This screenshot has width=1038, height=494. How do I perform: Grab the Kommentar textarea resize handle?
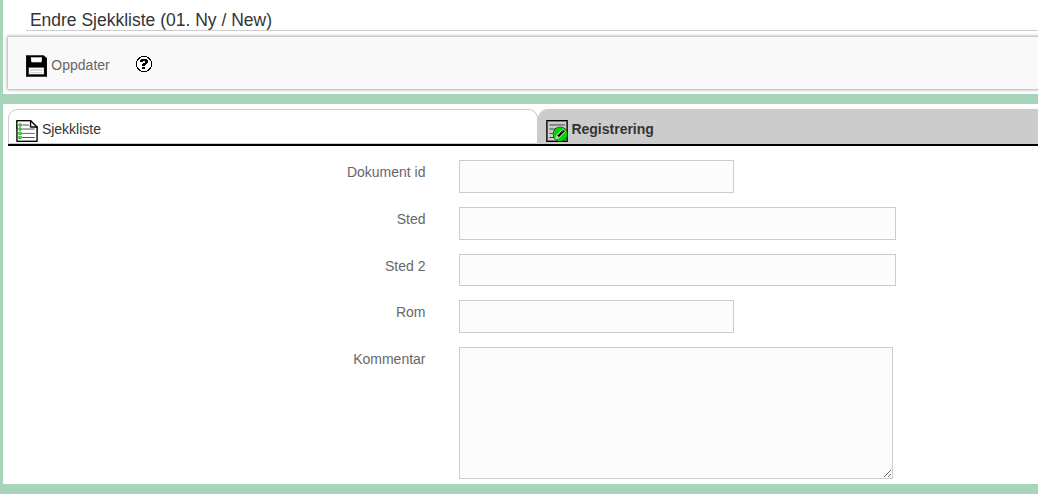(x=886, y=472)
